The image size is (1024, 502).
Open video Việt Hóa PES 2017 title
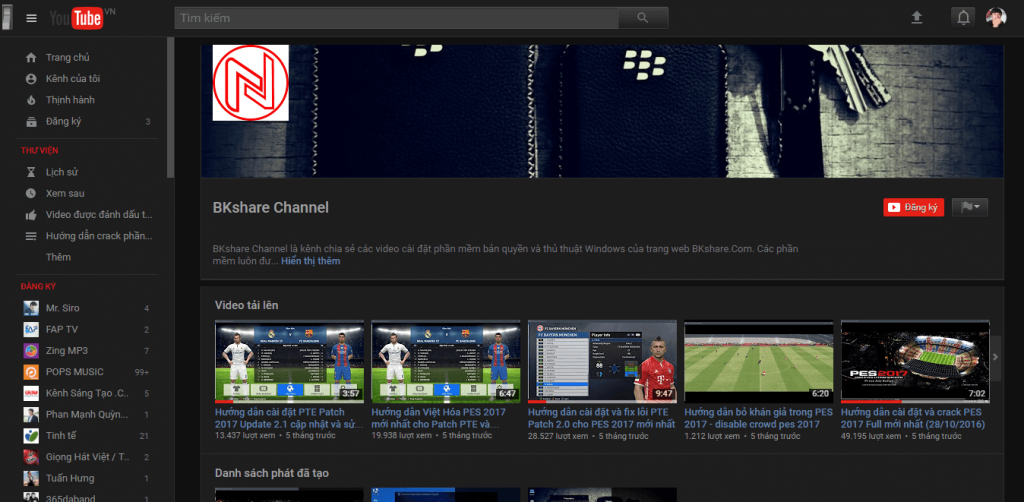coord(439,418)
